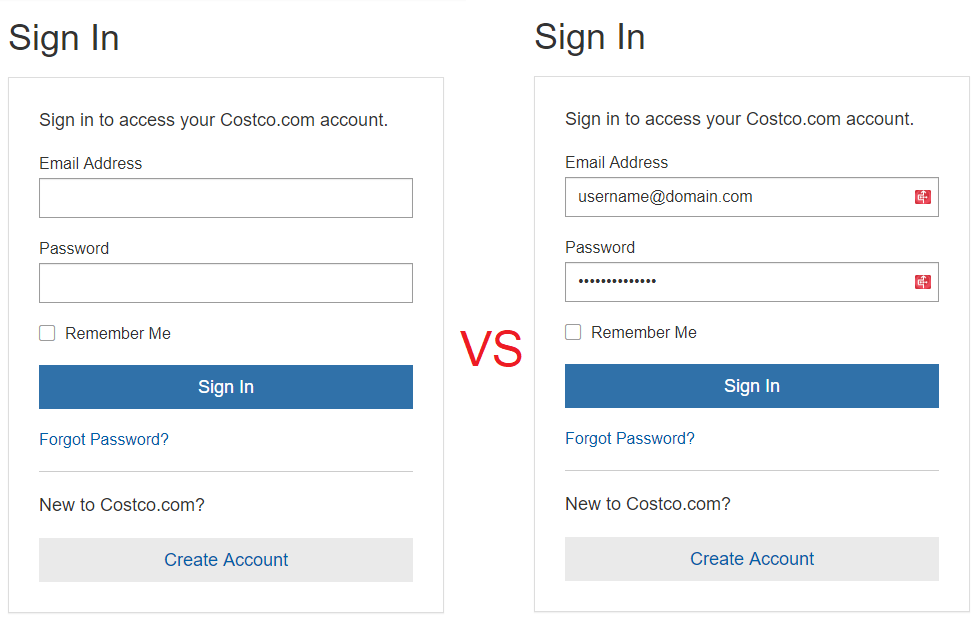Image resolution: width=976 pixels, height=617 pixels.
Task: Open Forgot Password? link in the filled-in form
Action: tap(630, 438)
